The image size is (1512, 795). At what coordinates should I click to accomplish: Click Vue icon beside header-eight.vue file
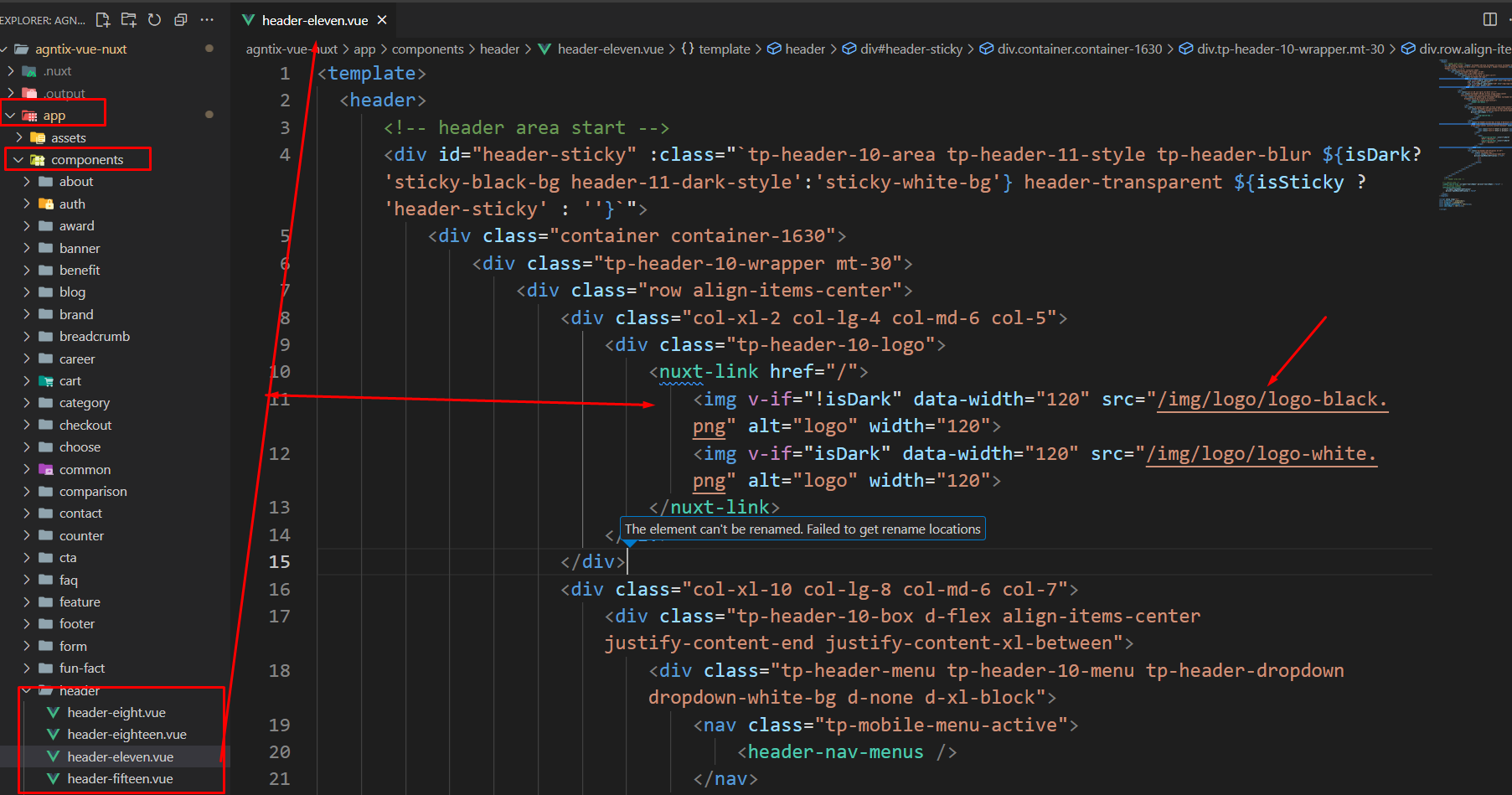click(x=53, y=713)
